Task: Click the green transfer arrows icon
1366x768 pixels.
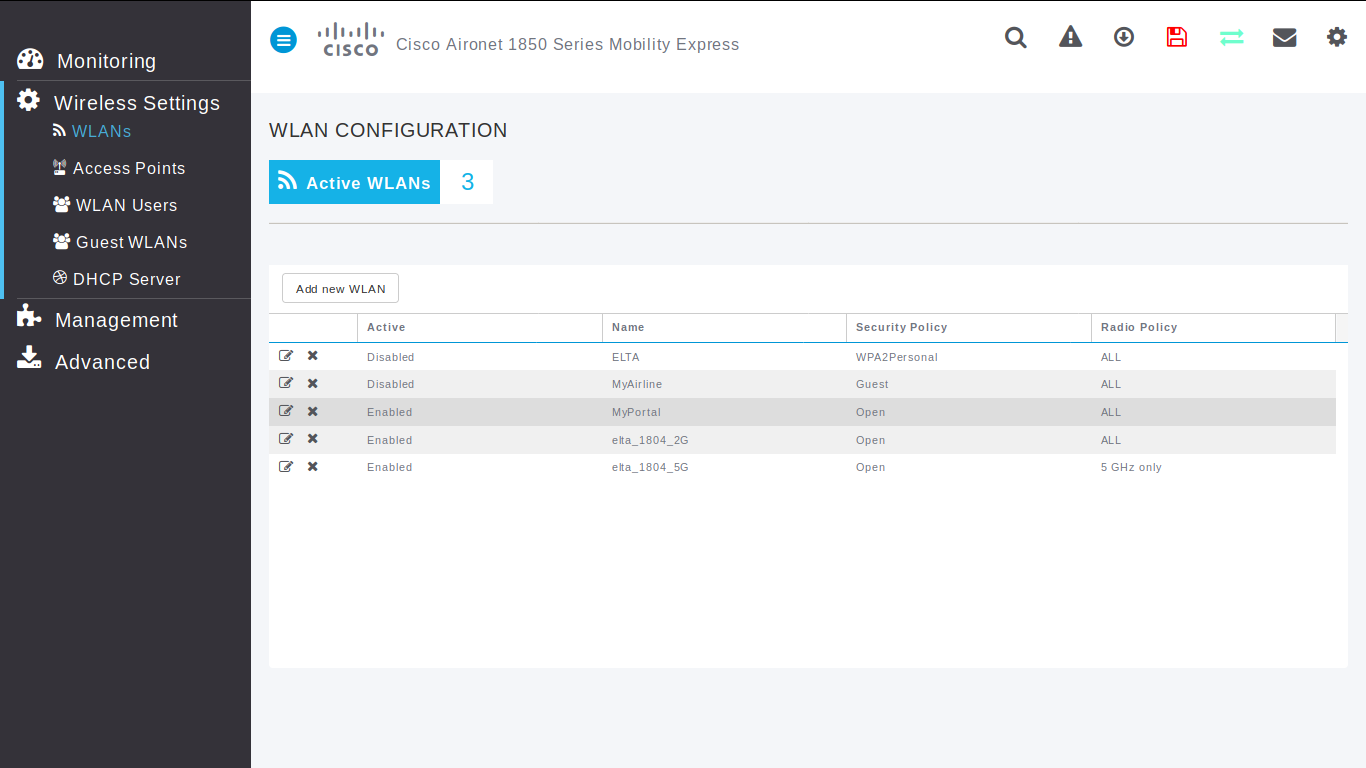Action: 1231,38
